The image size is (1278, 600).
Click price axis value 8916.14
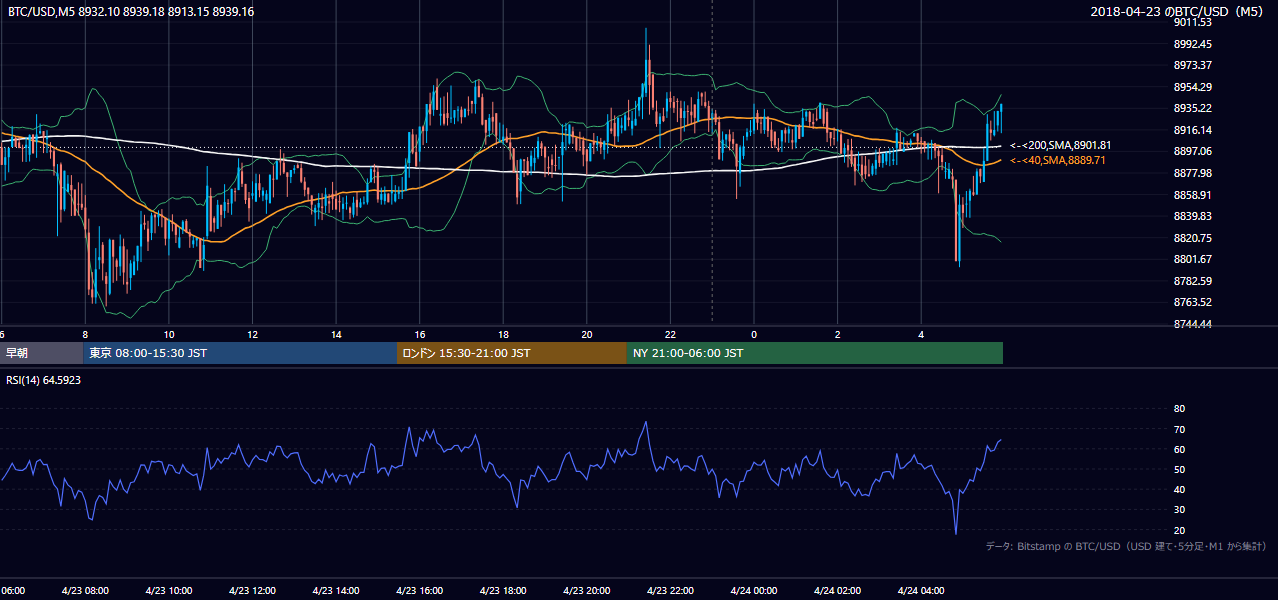click(1193, 130)
